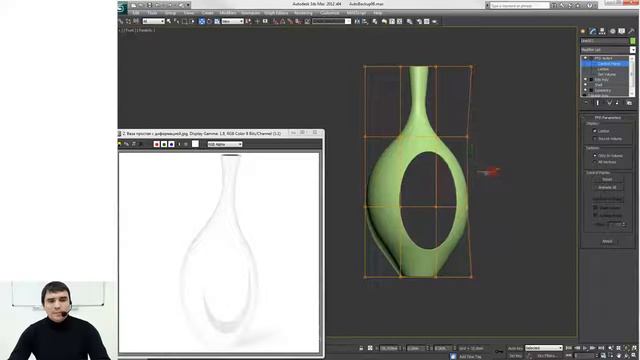Viewport: 640px width, 360px height.
Task: Select the Source Volume radio button
Action: click(595, 139)
